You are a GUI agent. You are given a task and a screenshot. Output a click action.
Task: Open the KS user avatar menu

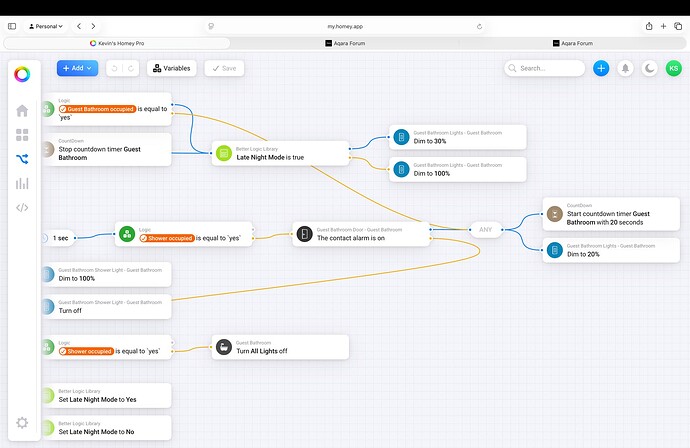coord(674,68)
